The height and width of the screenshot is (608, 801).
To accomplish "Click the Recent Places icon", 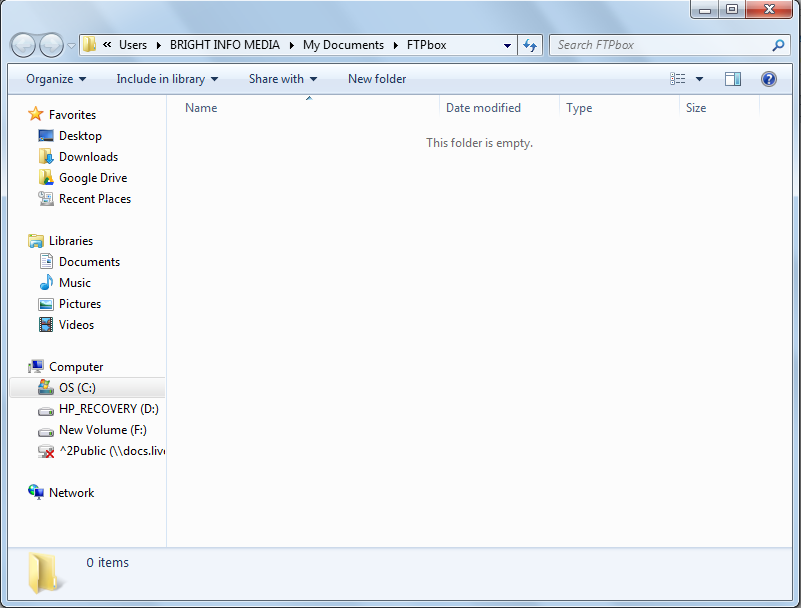I will tap(46, 199).
